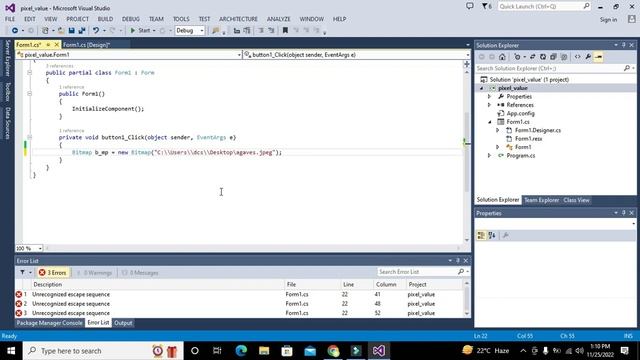
Task: Open the BUILD menu
Action: (105, 19)
